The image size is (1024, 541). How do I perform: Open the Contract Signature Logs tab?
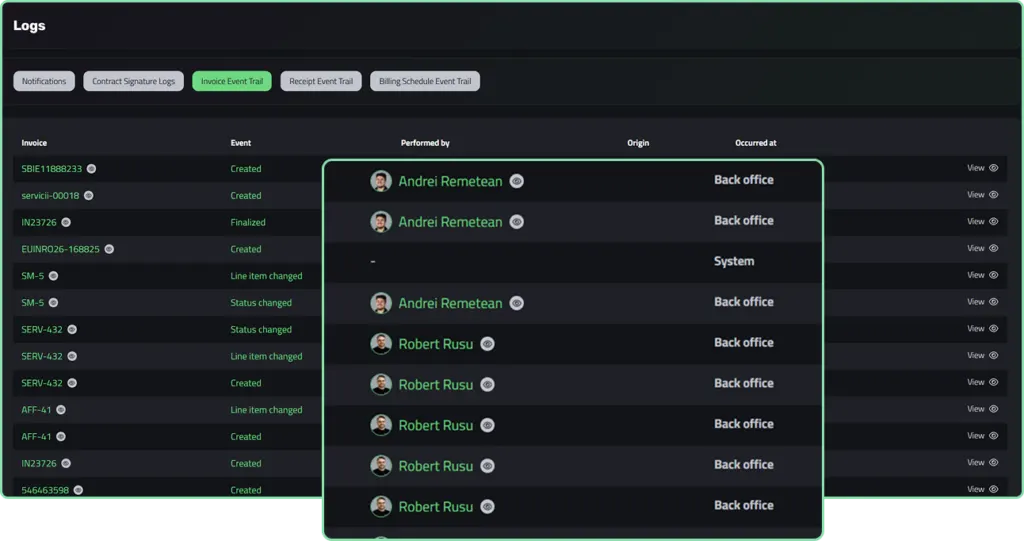[133, 81]
